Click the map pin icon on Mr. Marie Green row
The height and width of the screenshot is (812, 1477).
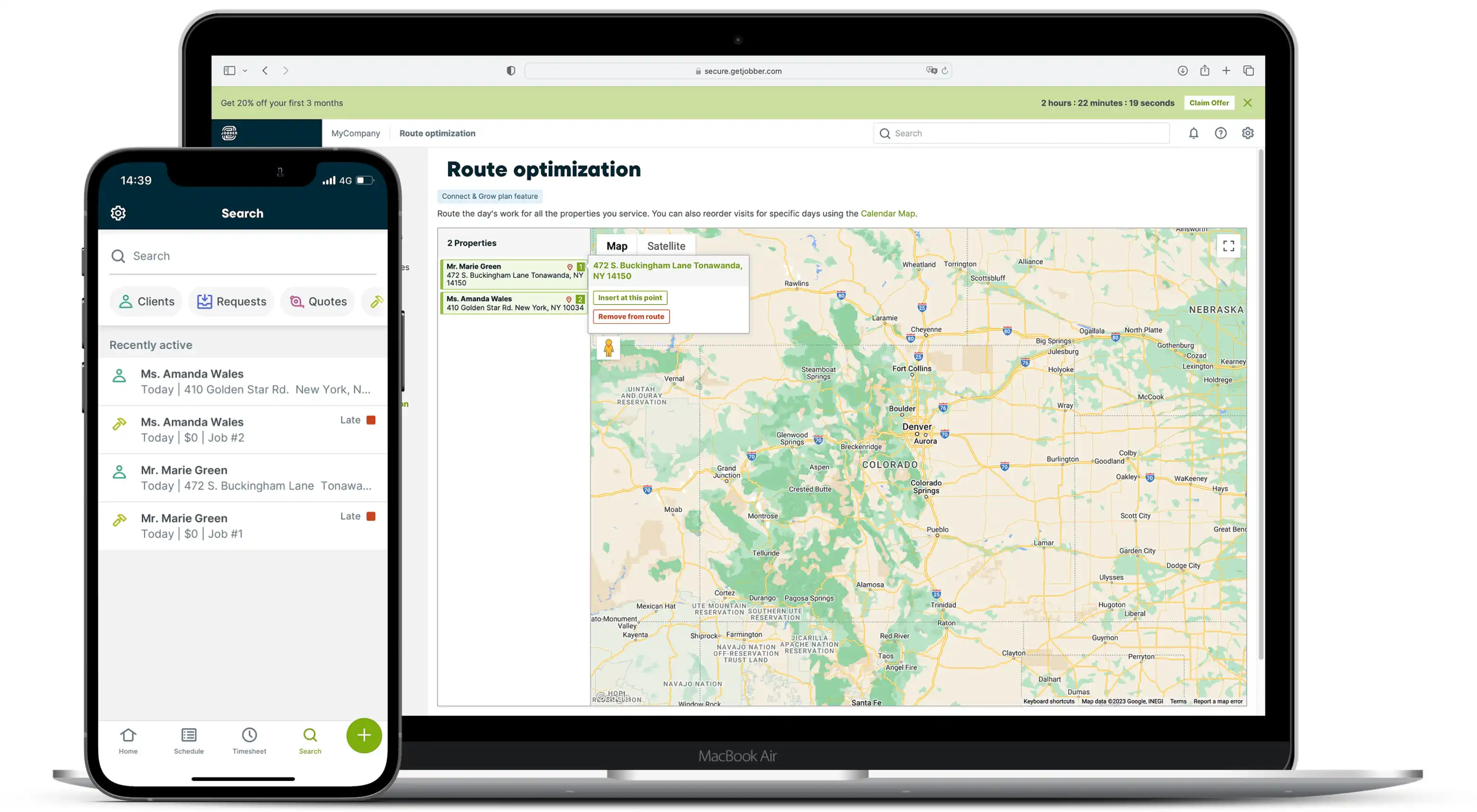click(570, 267)
